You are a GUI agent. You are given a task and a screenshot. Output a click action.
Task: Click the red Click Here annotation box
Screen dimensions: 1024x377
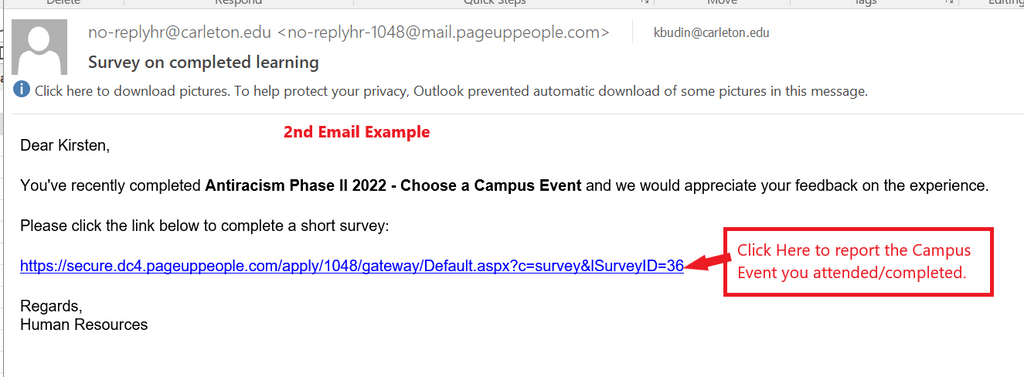pos(858,261)
